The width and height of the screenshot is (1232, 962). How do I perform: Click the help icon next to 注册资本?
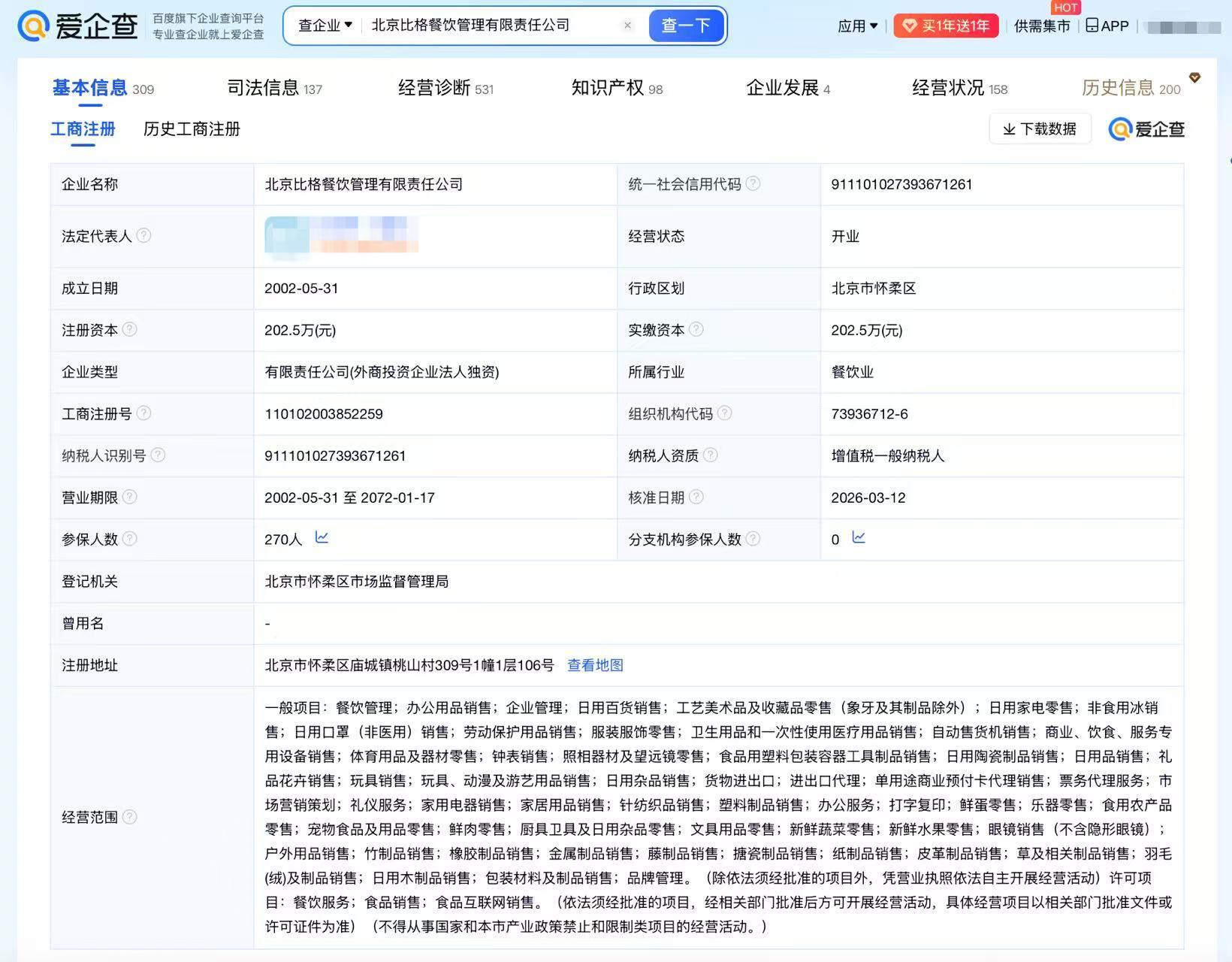point(129,329)
